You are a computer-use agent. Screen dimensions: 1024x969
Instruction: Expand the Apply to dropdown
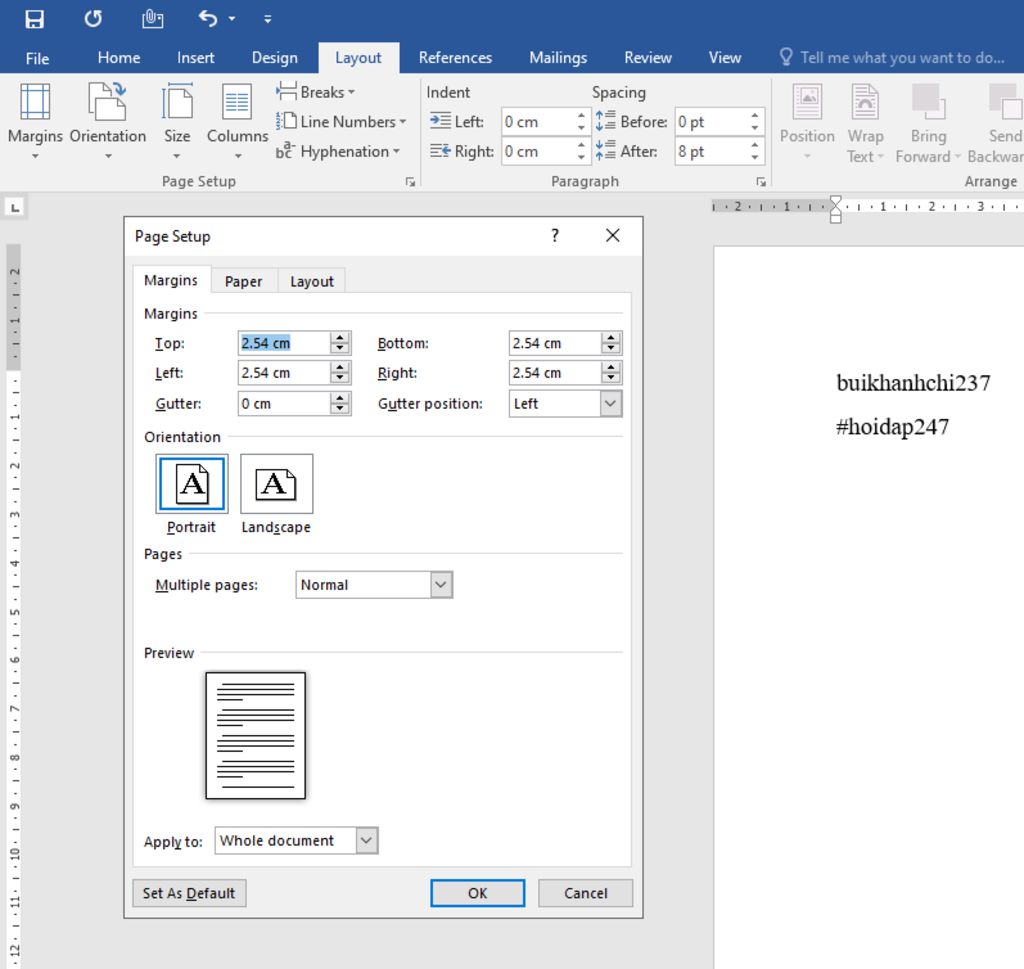[366, 841]
